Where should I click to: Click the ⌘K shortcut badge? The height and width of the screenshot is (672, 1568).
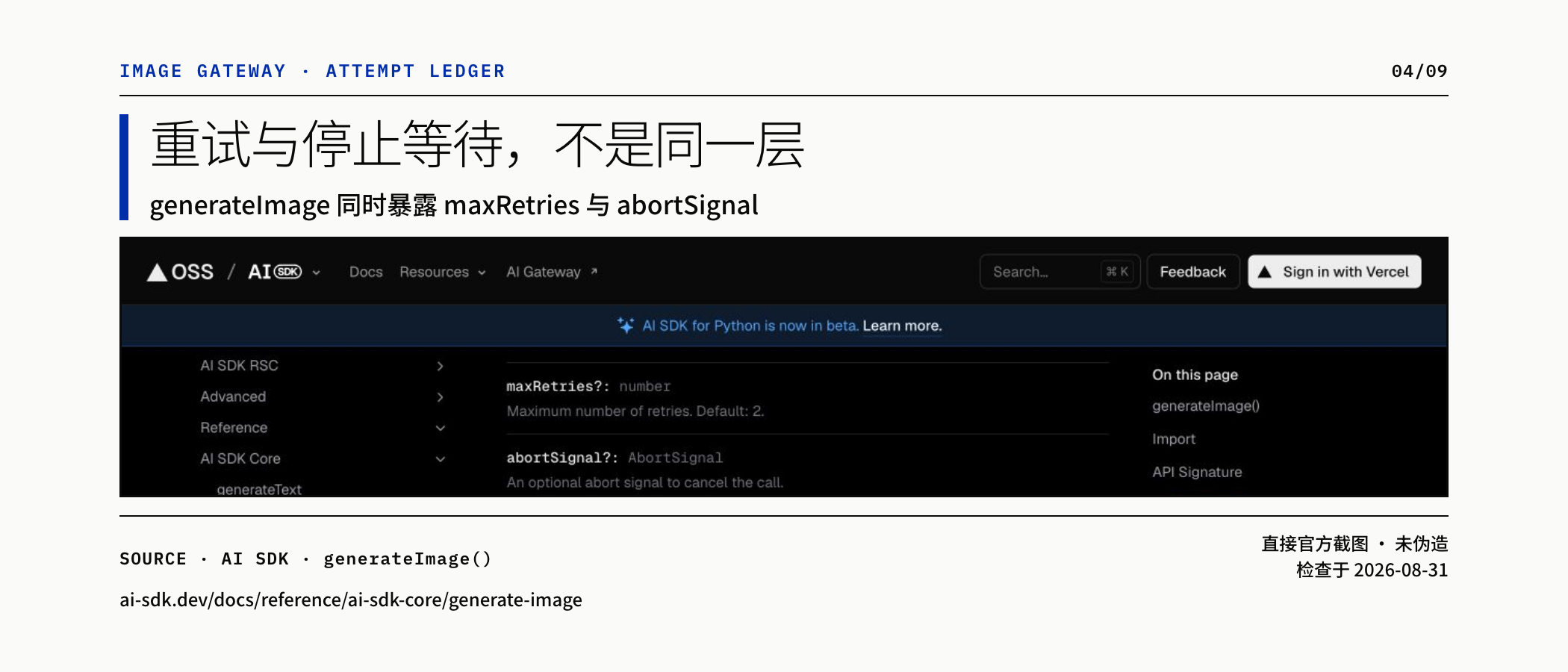point(1117,272)
